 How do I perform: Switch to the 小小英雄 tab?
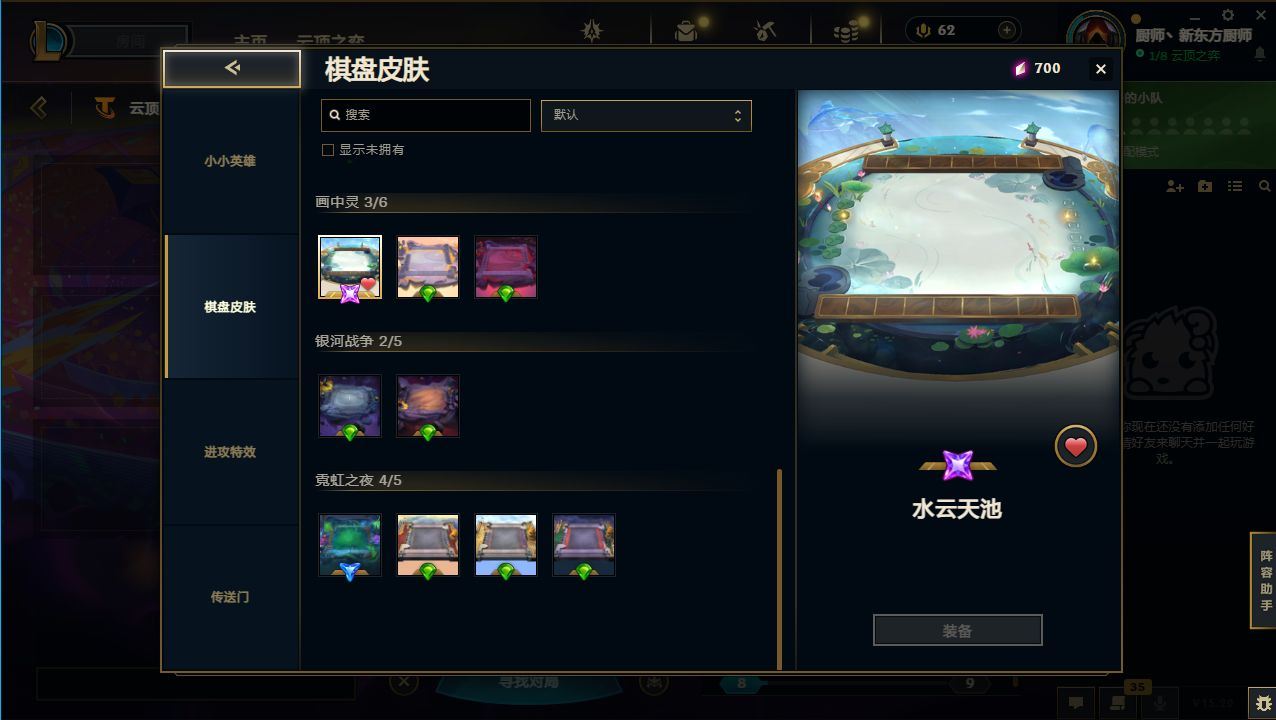coord(230,161)
